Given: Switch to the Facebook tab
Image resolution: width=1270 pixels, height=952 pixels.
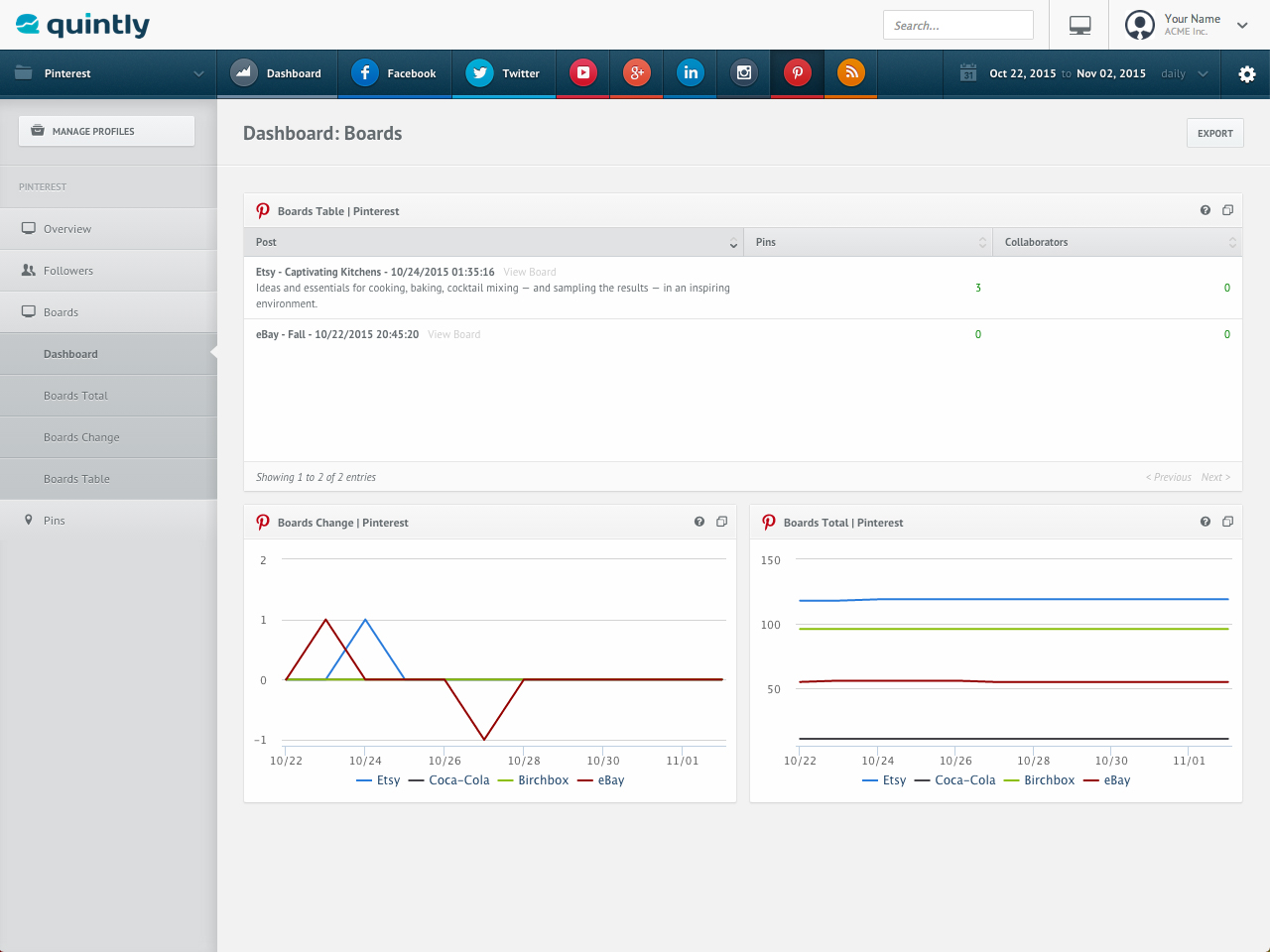Looking at the screenshot, I should point(395,73).
